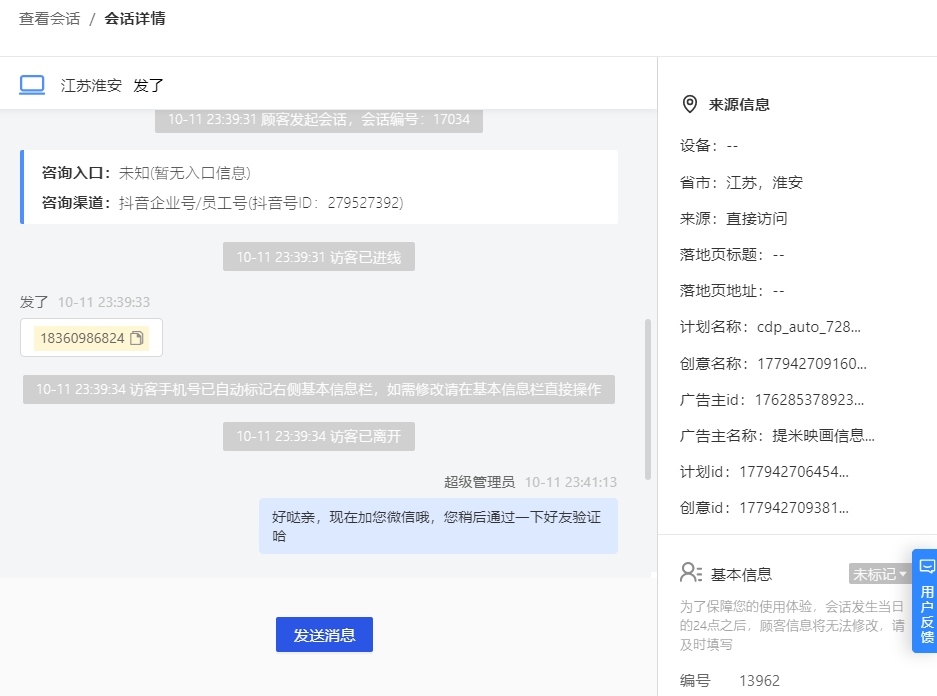Viewport: 937px width, 696px height.
Task: Click the 会话详情 breadcrumb label
Action: coord(135,19)
